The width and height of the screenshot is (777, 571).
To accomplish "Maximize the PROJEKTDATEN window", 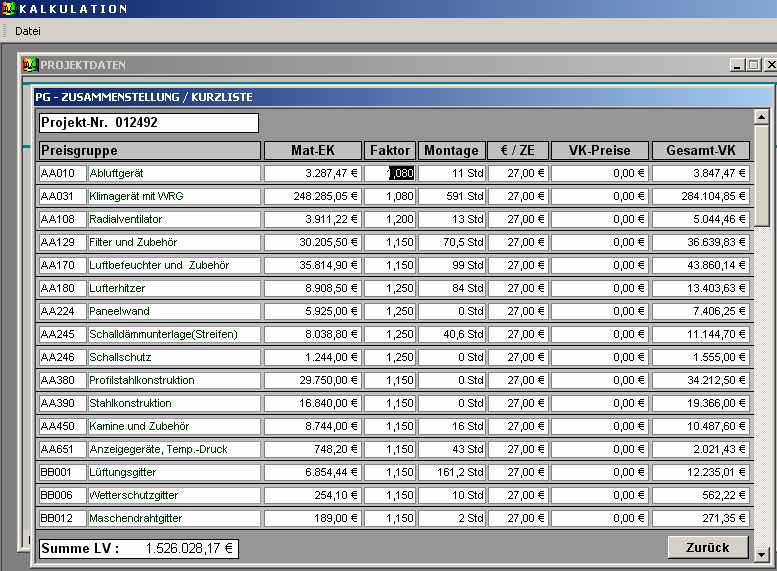I will [x=753, y=65].
